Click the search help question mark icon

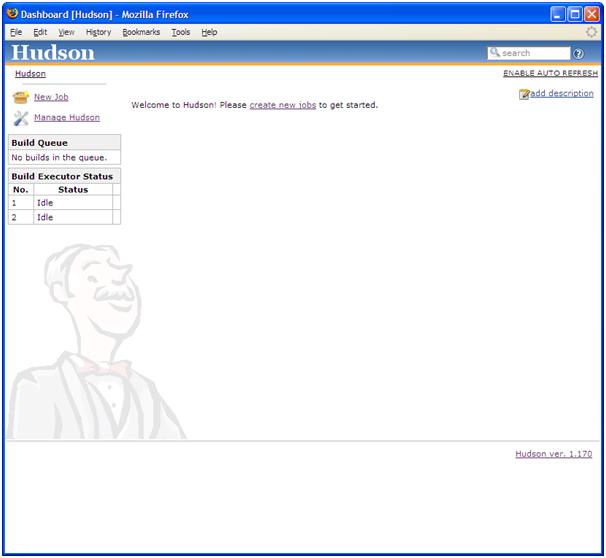point(578,54)
